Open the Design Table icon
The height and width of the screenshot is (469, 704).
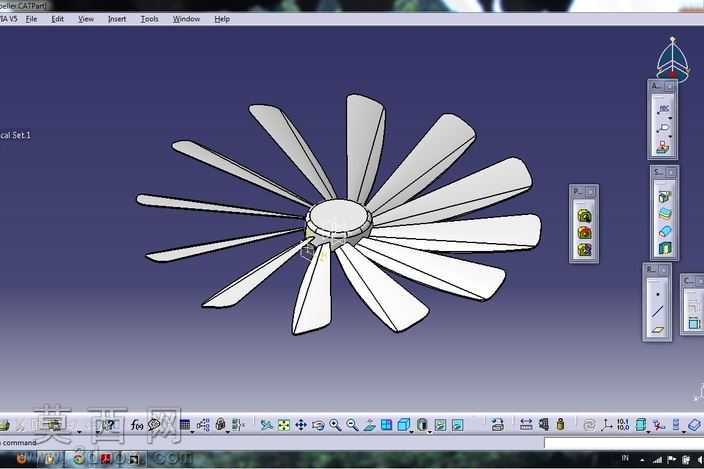[185, 424]
